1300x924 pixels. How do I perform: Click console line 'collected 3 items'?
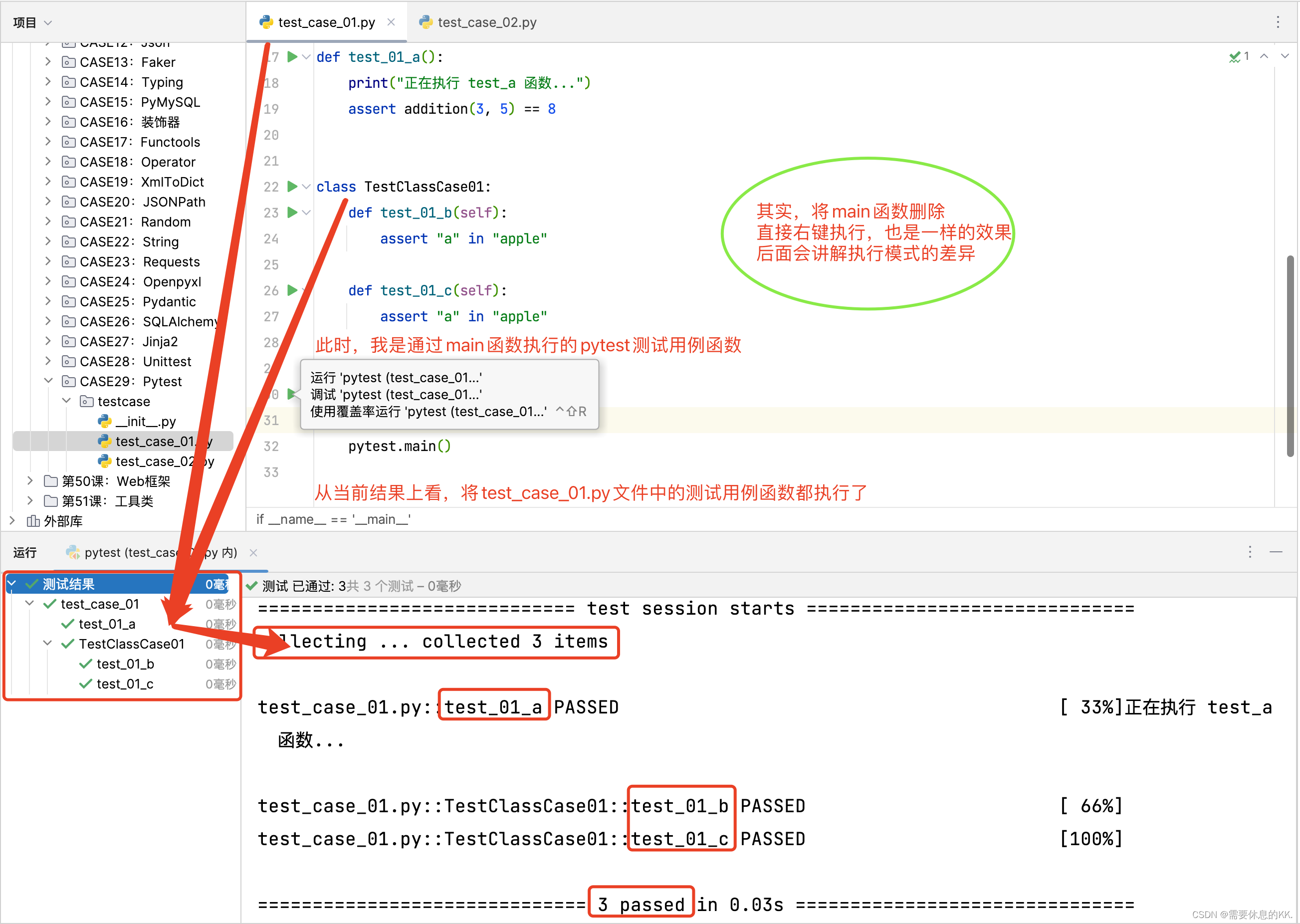click(x=515, y=641)
